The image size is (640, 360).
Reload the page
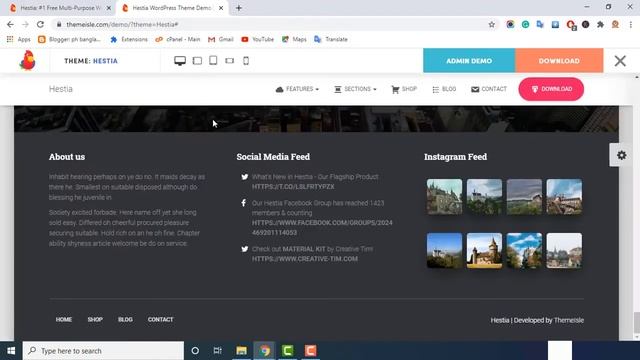click(40, 24)
